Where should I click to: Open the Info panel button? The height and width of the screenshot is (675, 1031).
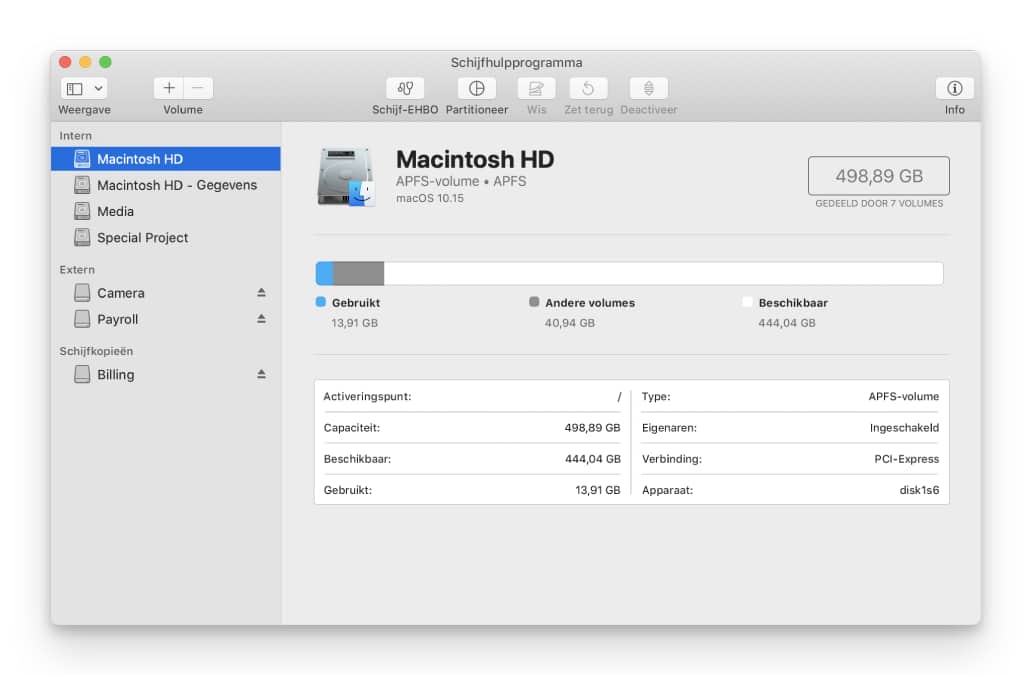[x=955, y=88]
